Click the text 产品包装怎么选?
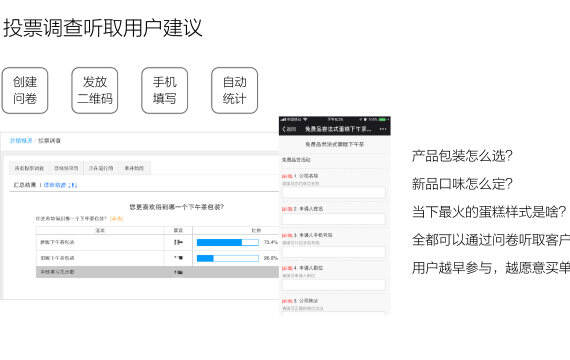Screen dimensions: 570x360 pos(462,156)
